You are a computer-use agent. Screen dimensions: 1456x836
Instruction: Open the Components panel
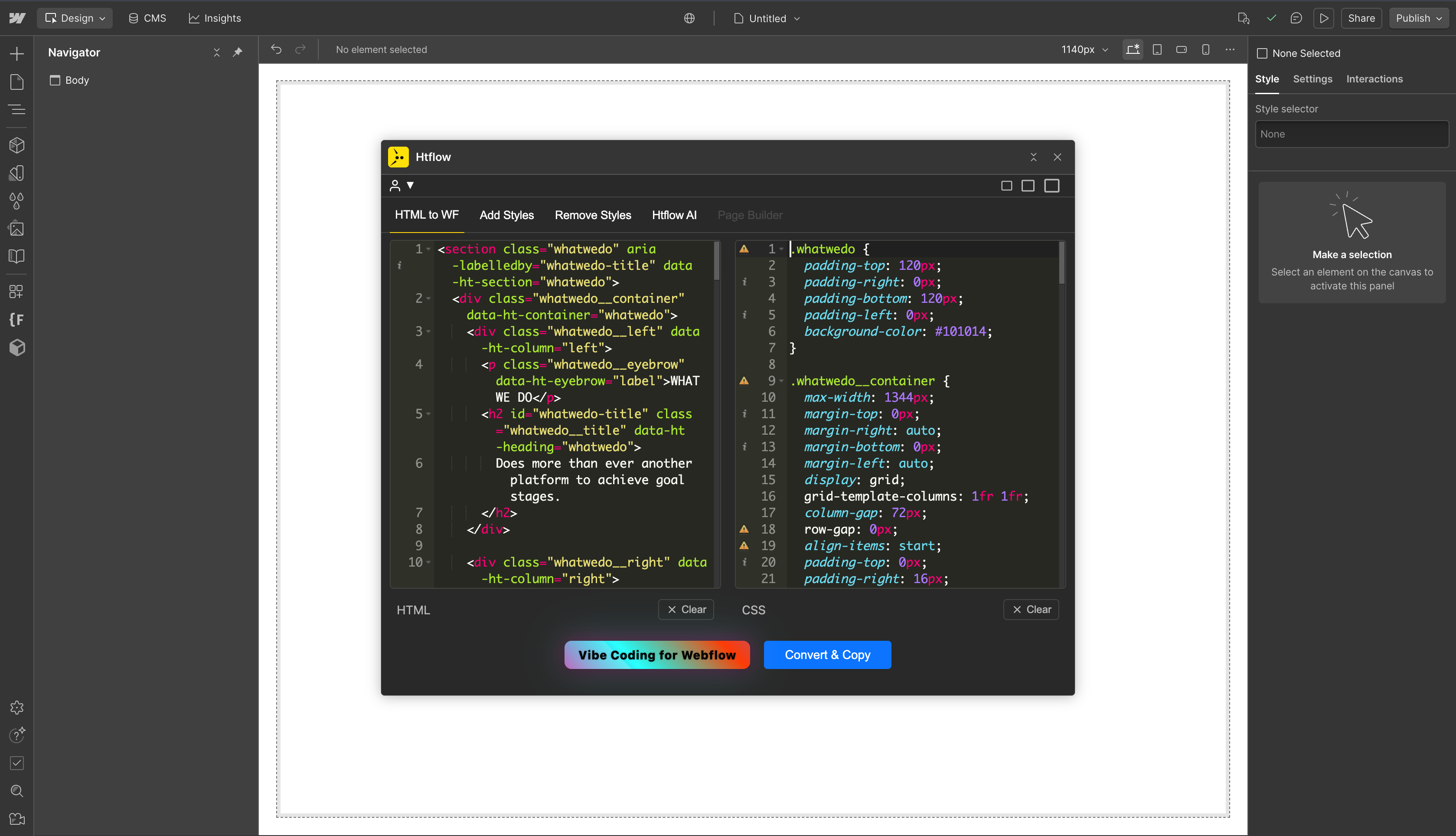click(x=16, y=145)
